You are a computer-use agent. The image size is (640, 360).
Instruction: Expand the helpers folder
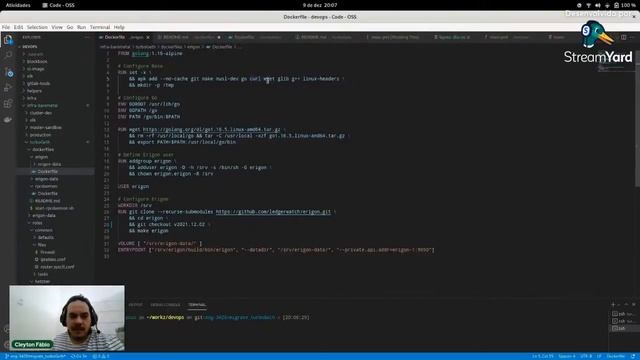[34, 91]
